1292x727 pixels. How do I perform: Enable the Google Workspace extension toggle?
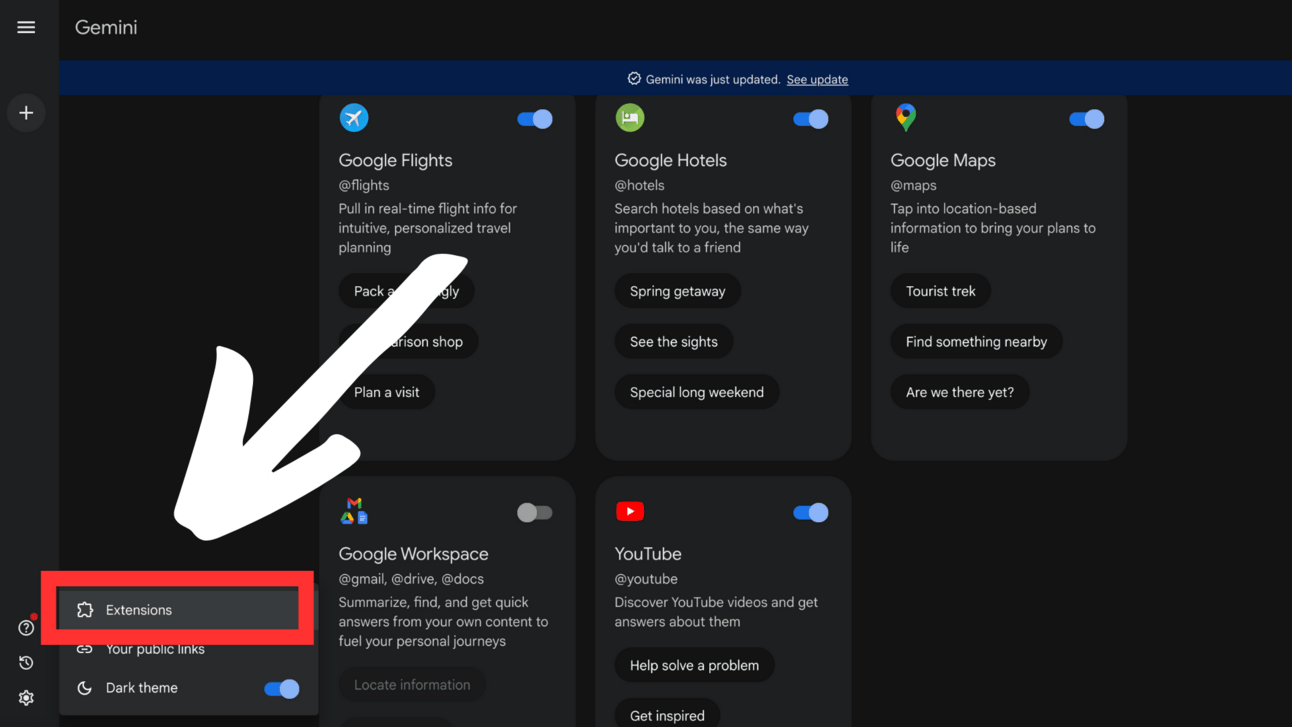(x=535, y=513)
